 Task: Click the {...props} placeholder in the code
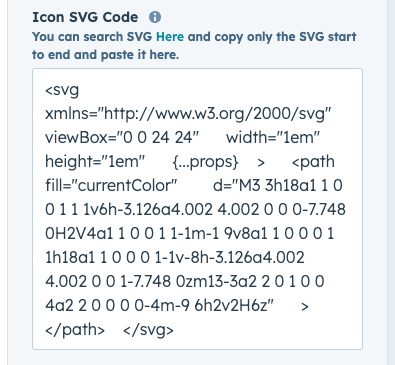click(206, 162)
